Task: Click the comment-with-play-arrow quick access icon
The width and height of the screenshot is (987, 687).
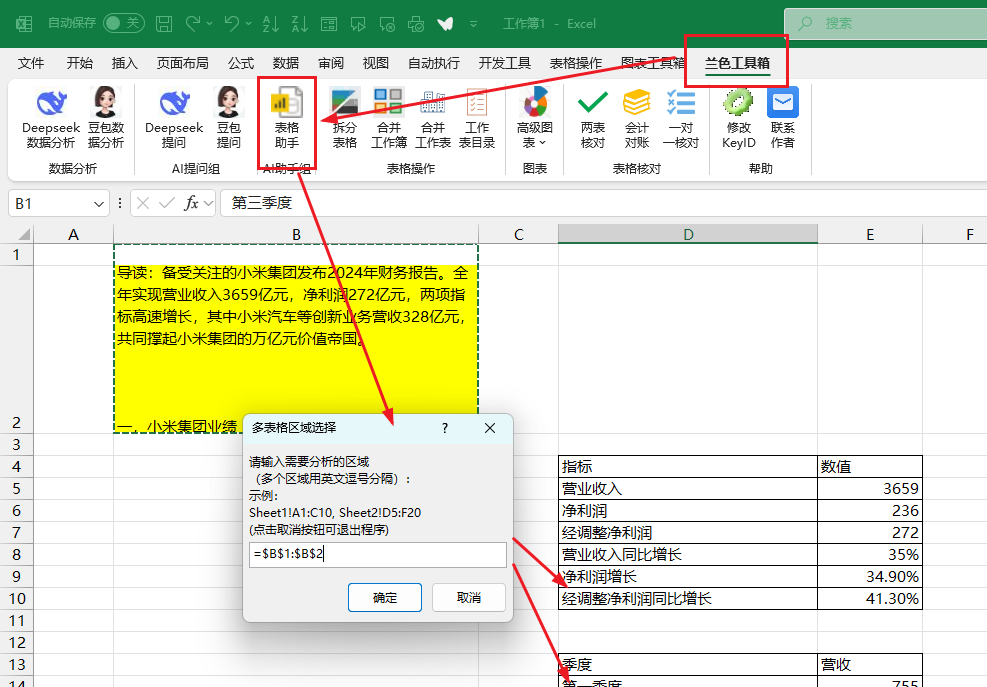Action: [x=358, y=24]
